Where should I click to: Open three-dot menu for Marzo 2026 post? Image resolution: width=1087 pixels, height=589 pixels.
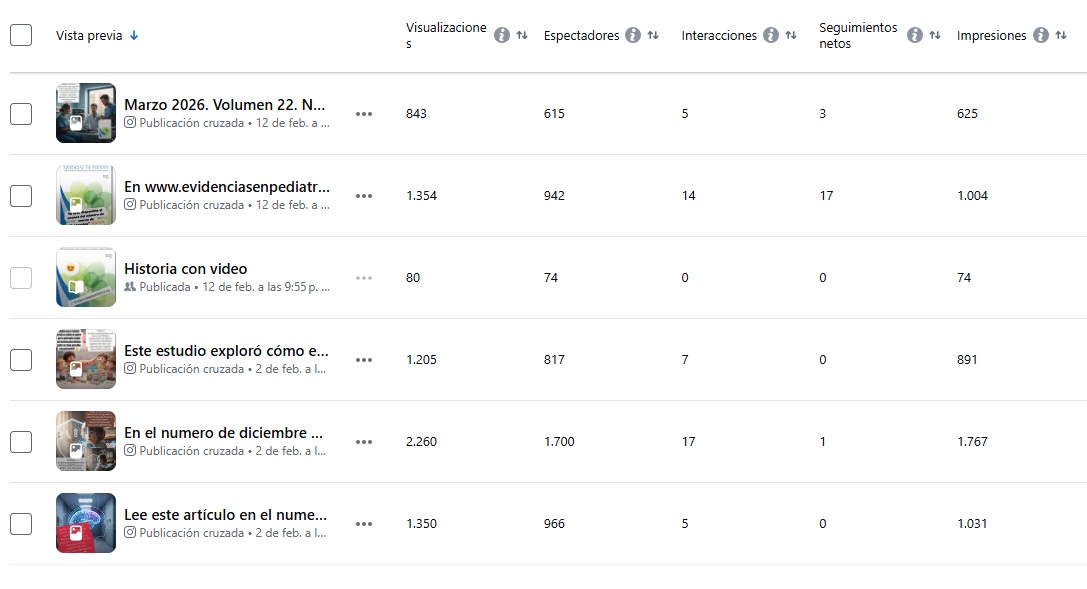[x=364, y=114]
